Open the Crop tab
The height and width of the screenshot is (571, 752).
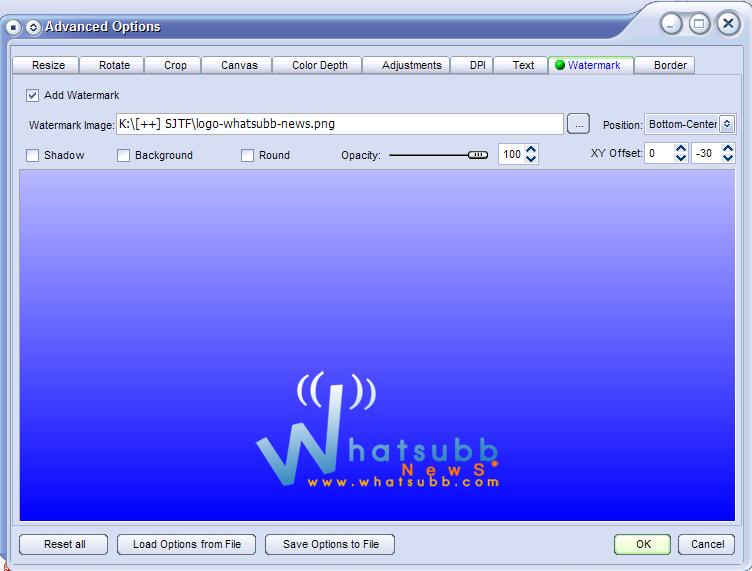tap(173, 65)
